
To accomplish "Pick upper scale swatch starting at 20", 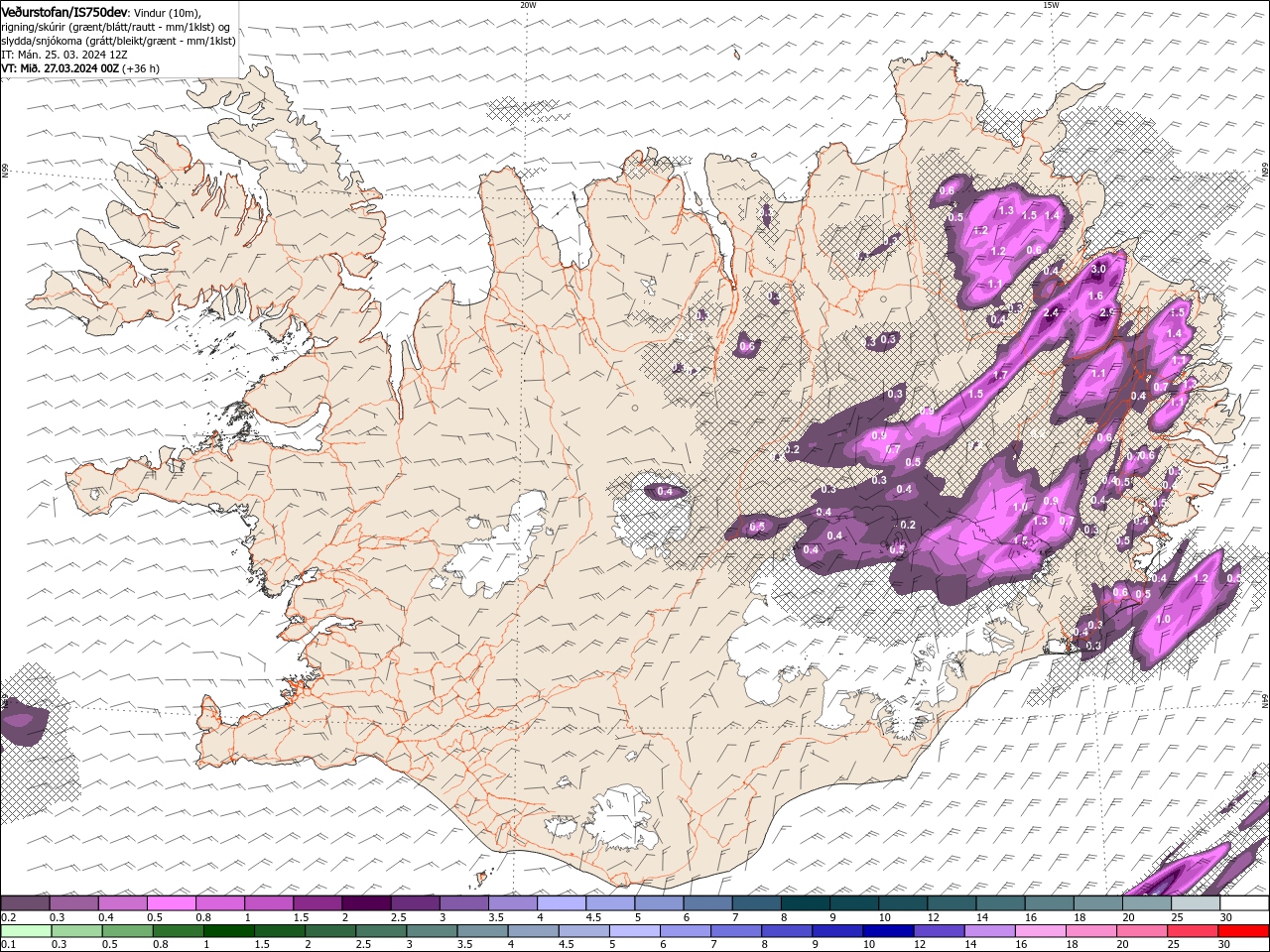I will point(1146,903).
